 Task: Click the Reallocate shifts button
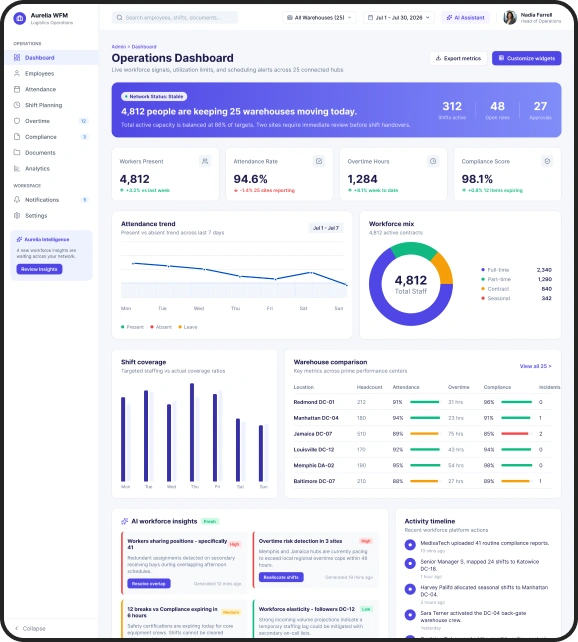(281, 577)
